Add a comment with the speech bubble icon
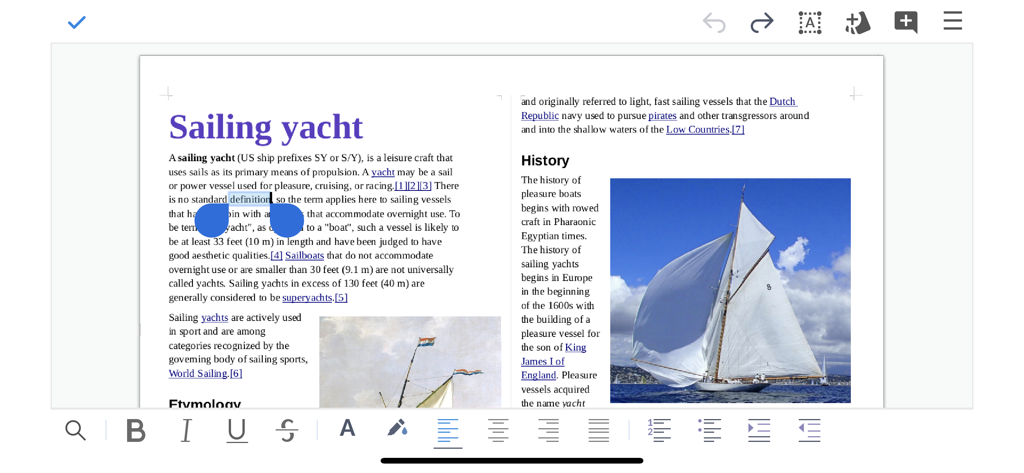 [906, 23]
